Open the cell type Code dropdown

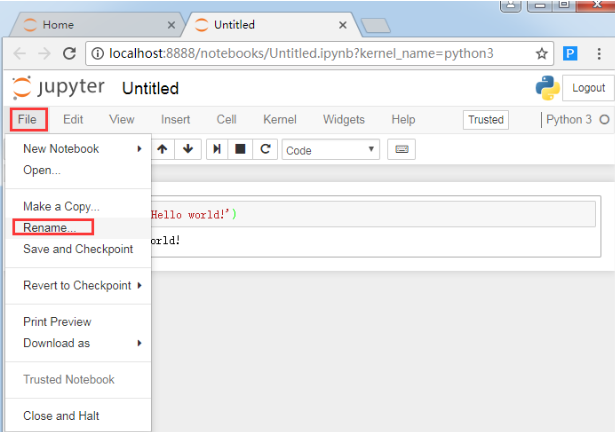click(331, 149)
